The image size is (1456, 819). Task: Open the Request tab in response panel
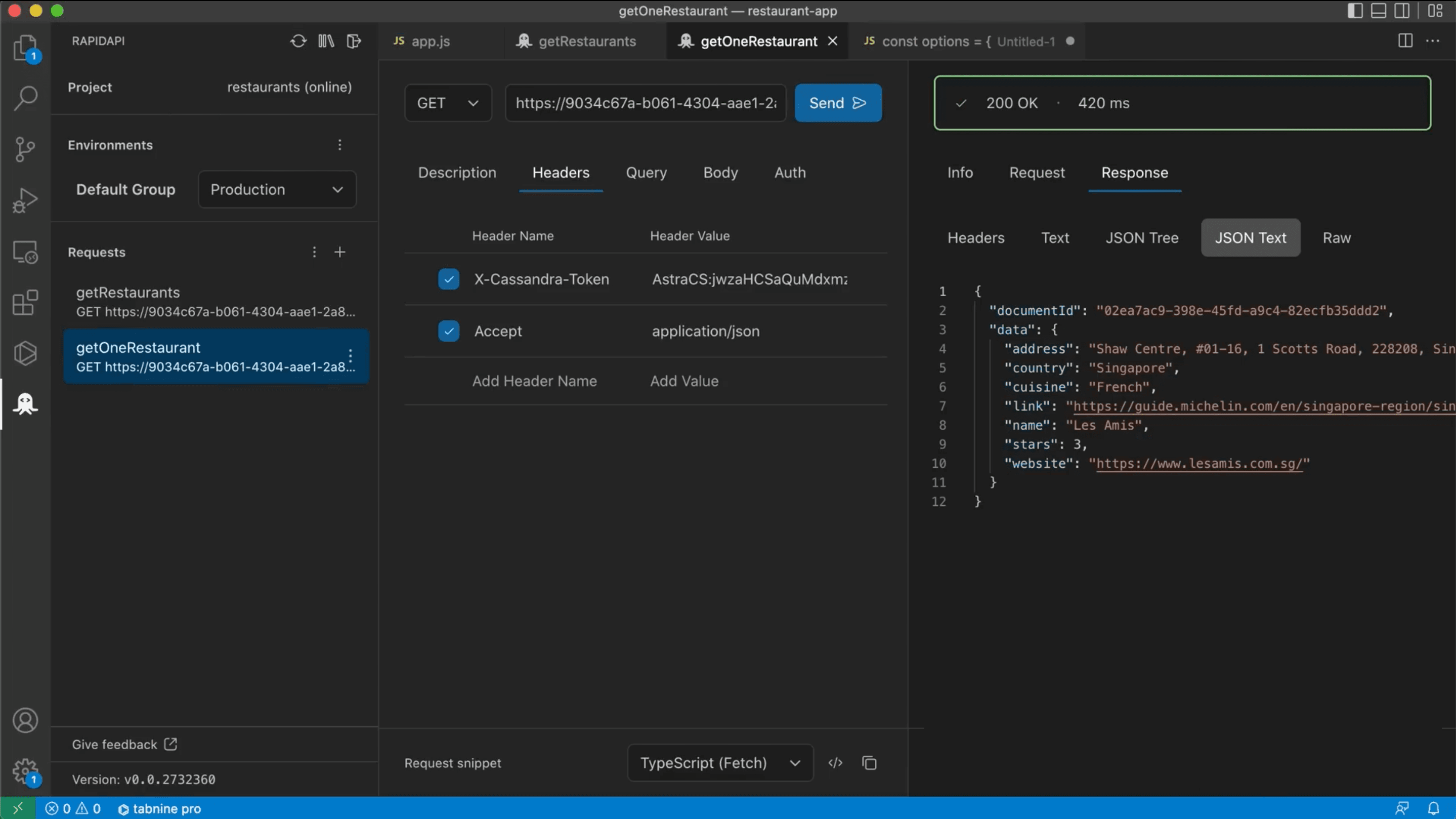(1037, 173)
